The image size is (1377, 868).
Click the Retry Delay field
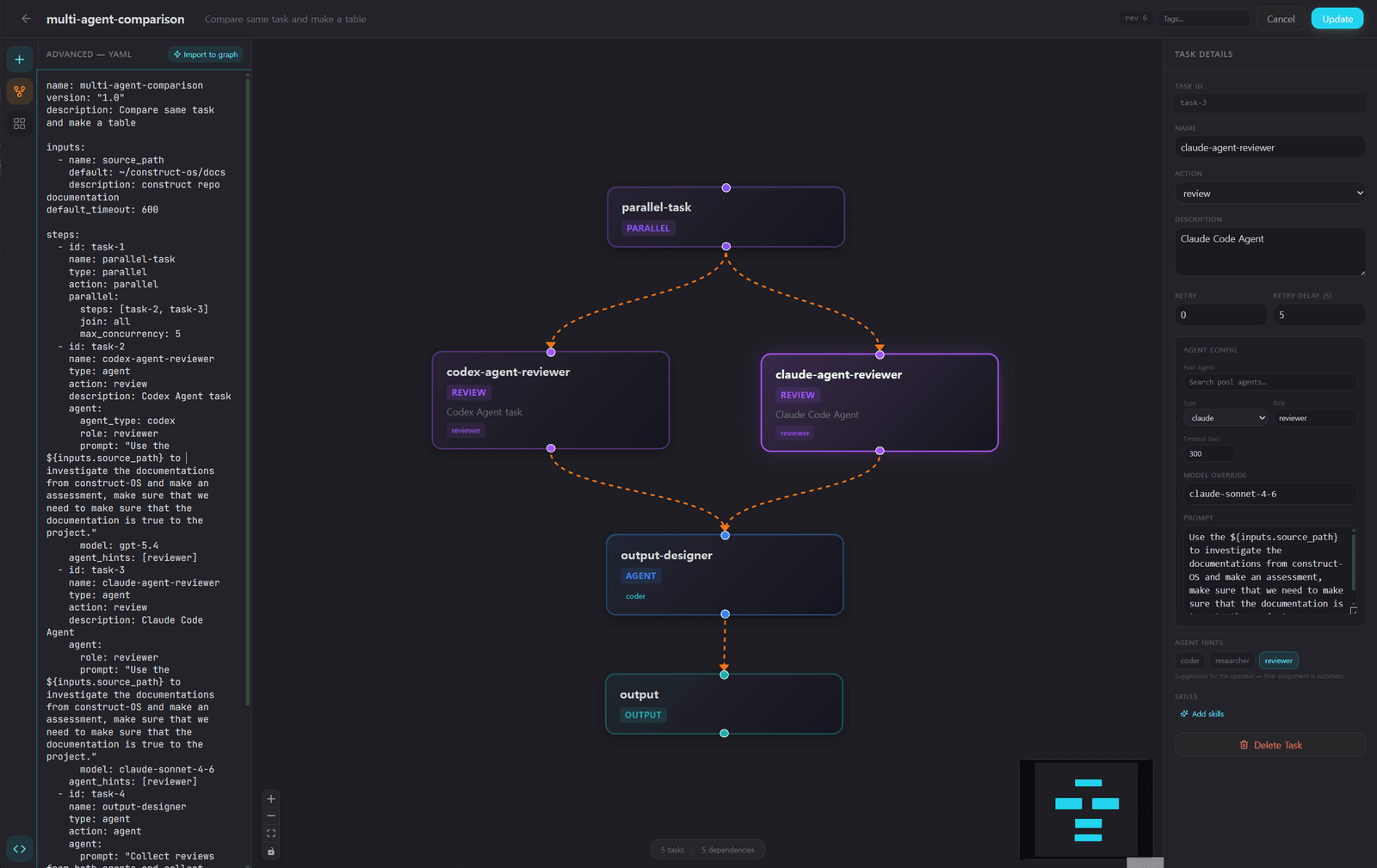point(1319,315)
